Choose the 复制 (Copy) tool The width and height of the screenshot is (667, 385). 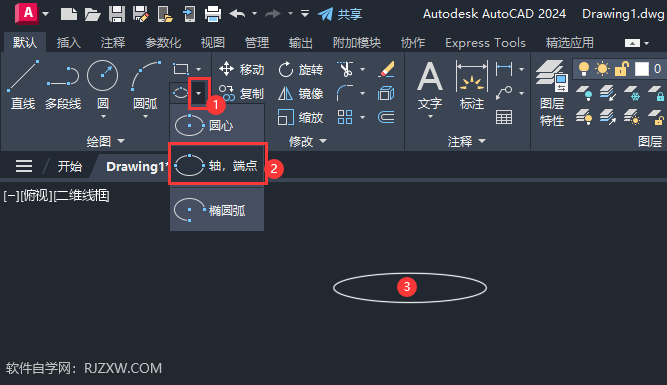coord(241,93)
